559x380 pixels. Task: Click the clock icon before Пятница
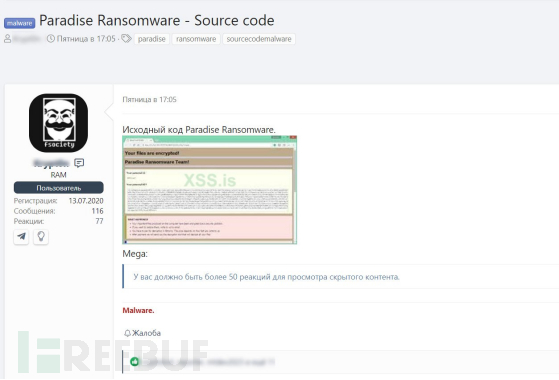click(x=51, y=38)
